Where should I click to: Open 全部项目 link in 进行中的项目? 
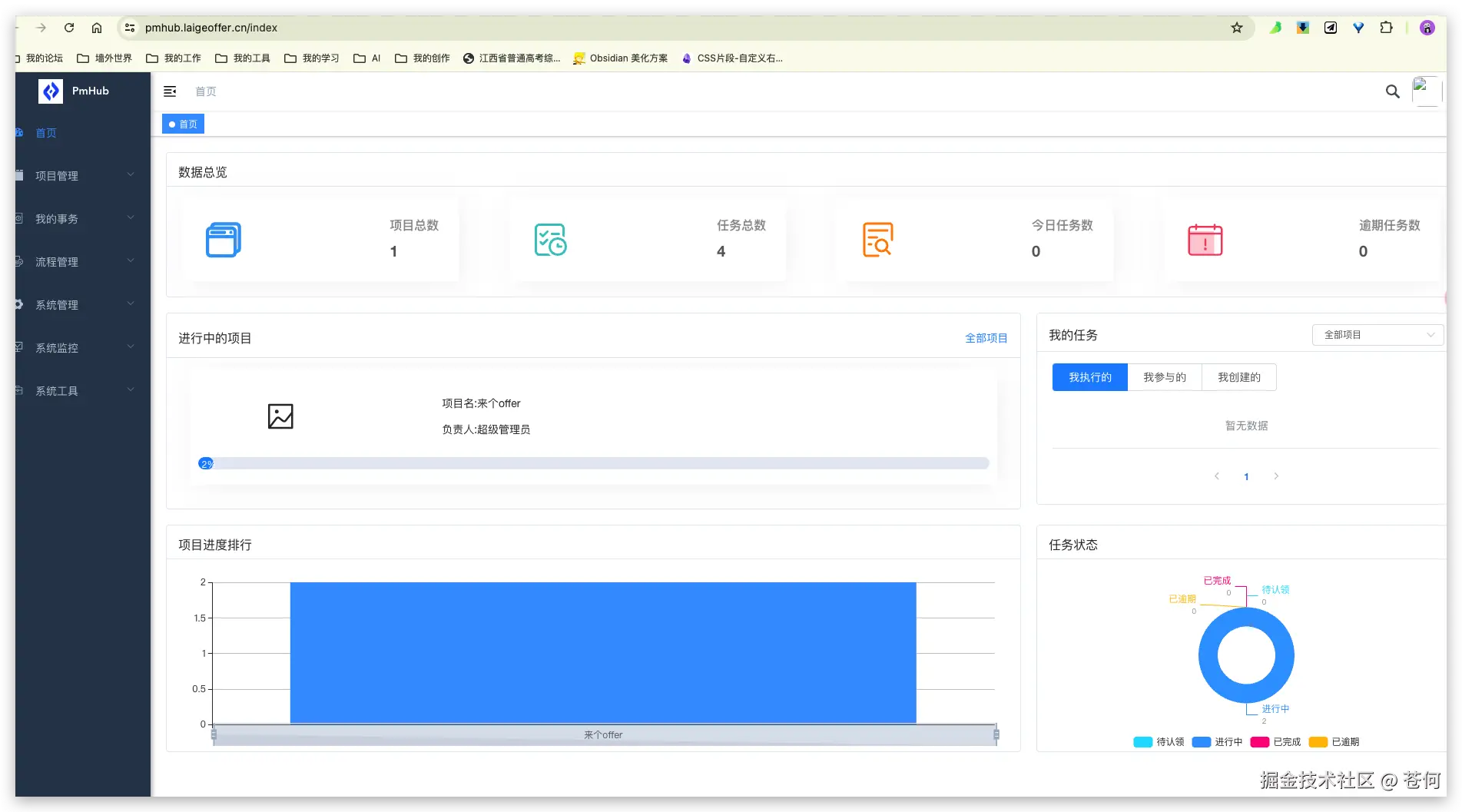click(x=986, y=338)
